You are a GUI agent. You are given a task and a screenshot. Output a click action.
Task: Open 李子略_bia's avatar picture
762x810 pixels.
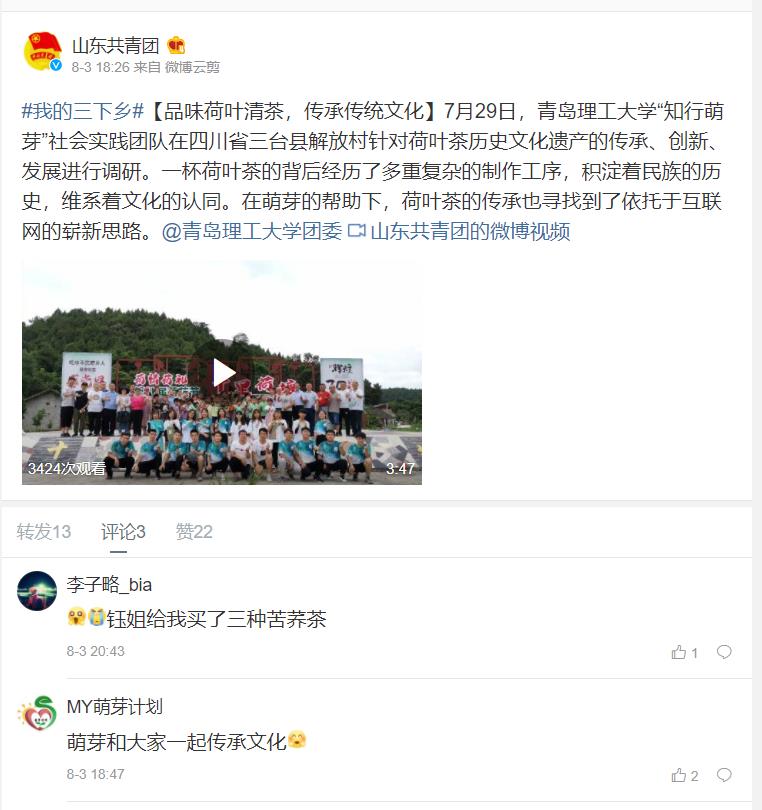pyautogui.click(x=37, y=591)
